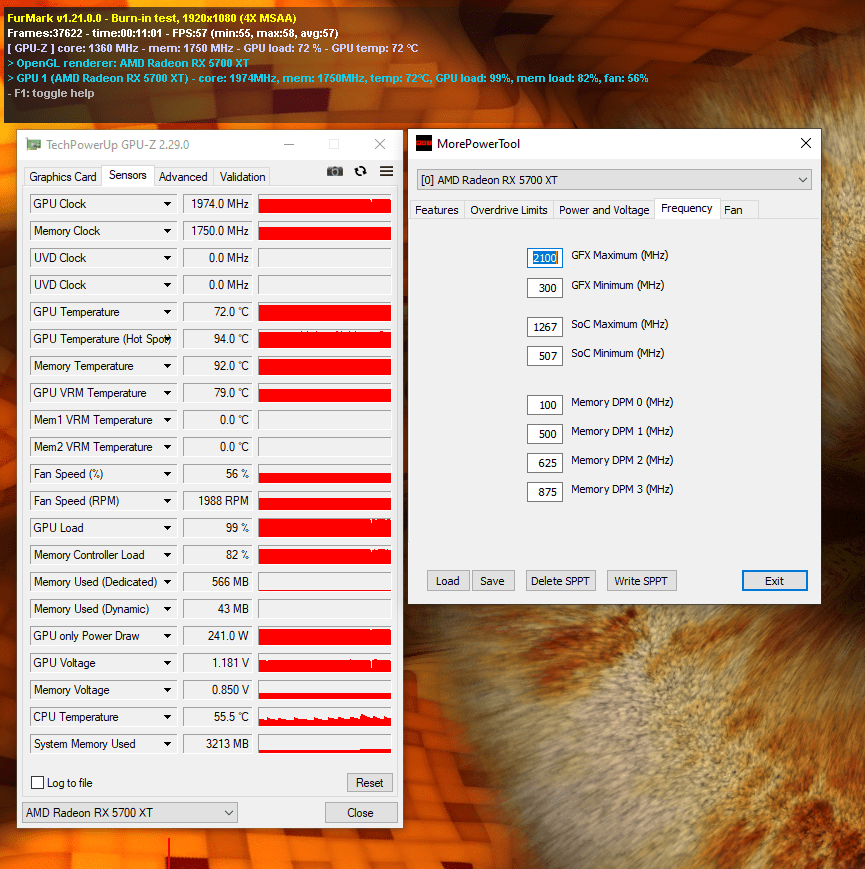
Task: Open the Memory Voltage sensor dropdown
Action: click(167, 690)
